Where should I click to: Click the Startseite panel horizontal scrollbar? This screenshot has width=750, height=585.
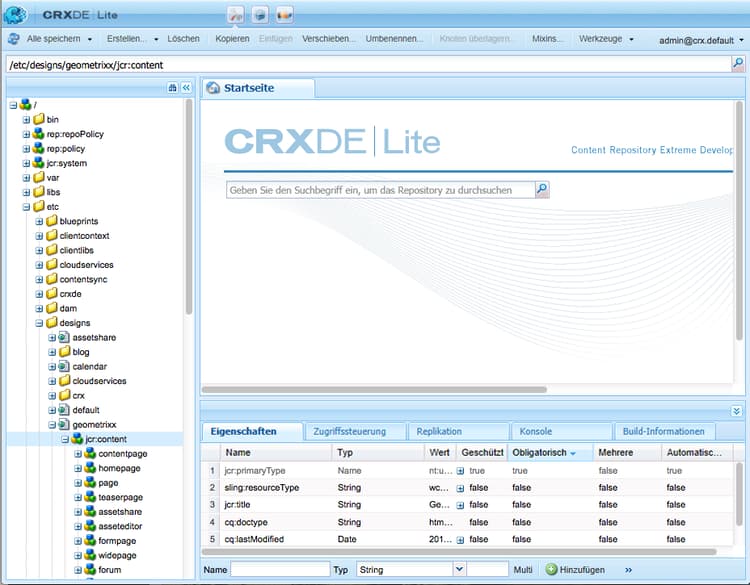[x=374, y=389]
